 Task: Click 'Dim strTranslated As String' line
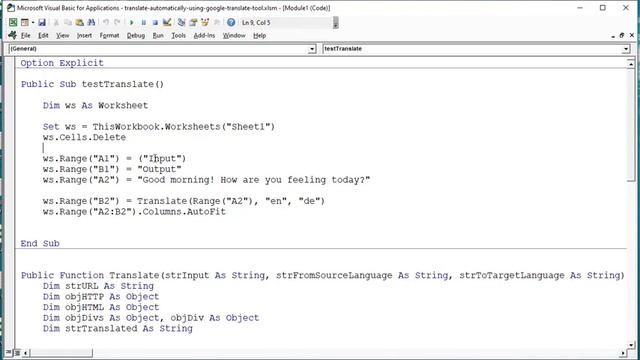(x=118, y=328)
